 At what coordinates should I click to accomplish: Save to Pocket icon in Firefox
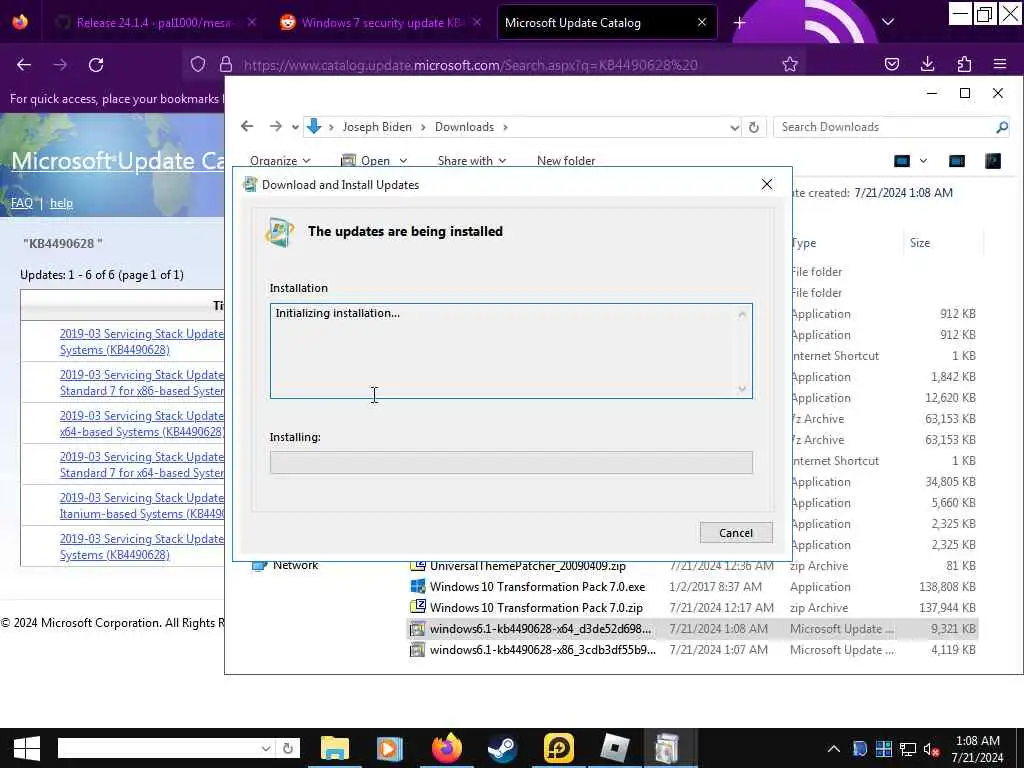pyautogui.click(x=891, y=64)
